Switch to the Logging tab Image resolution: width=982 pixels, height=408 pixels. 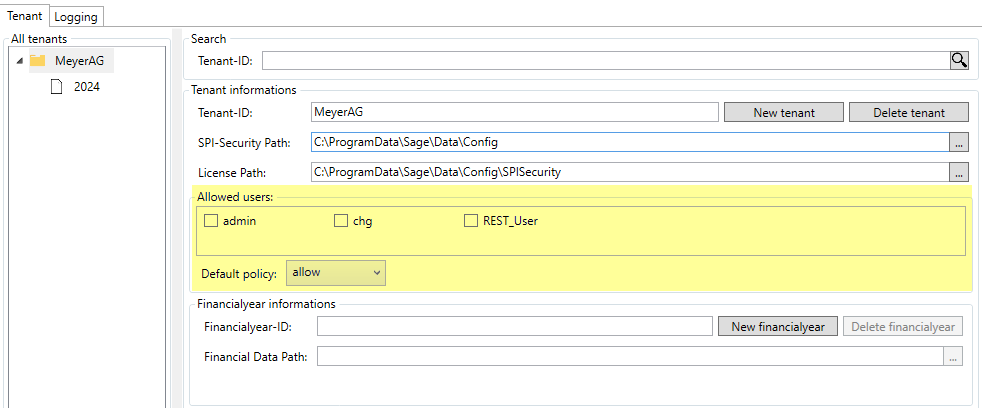point(76,17)
